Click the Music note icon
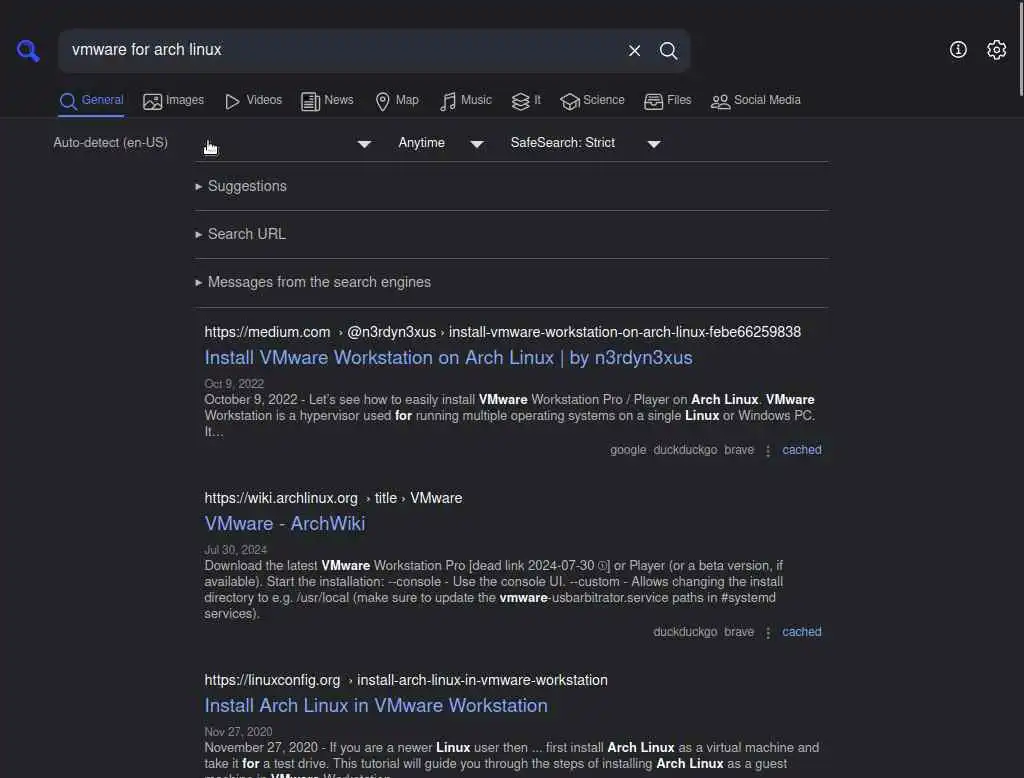 coord(447,101)
